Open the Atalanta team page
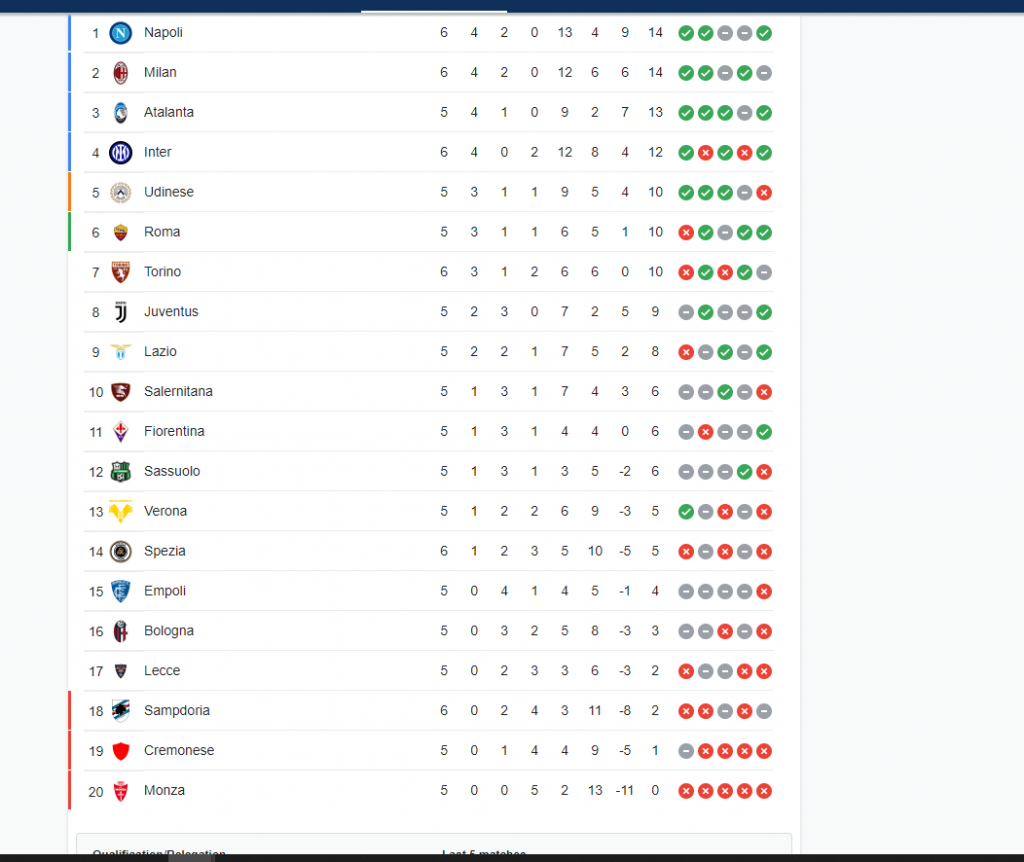1024x862 pixels. pyautogui.click(x=168, y=112)
